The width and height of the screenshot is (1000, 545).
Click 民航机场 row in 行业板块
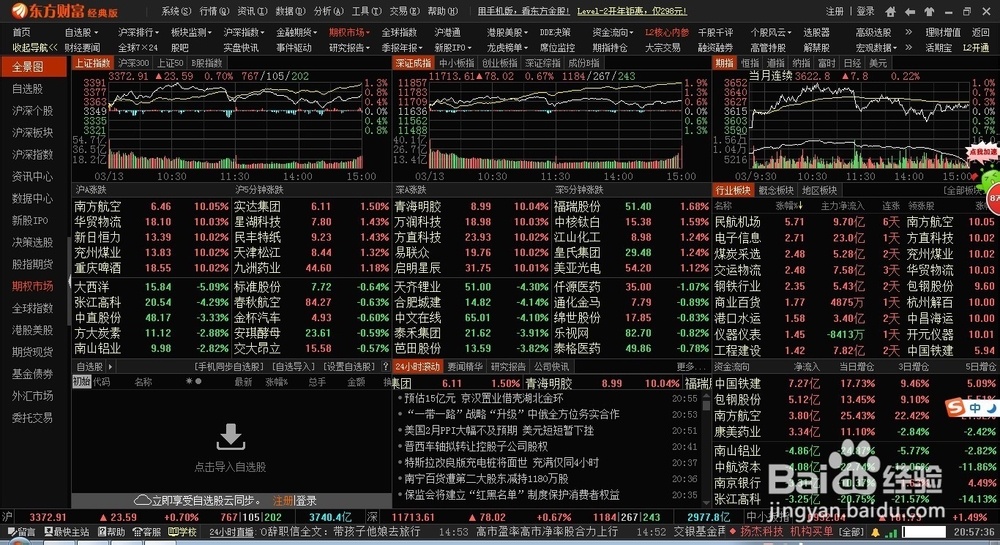(x=855, y=222)
